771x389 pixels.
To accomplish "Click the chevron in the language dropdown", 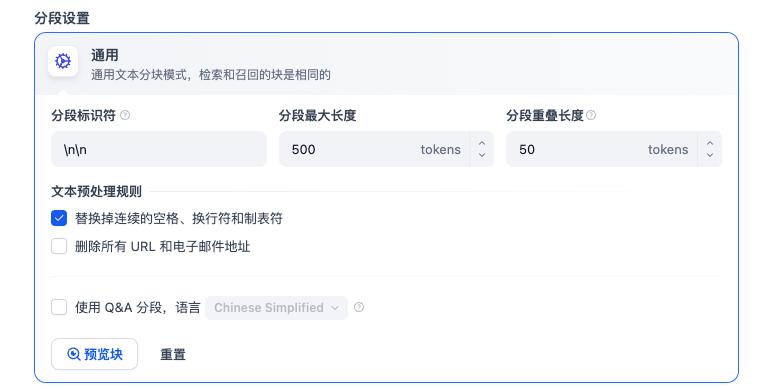I will click(x=335, y=308).
